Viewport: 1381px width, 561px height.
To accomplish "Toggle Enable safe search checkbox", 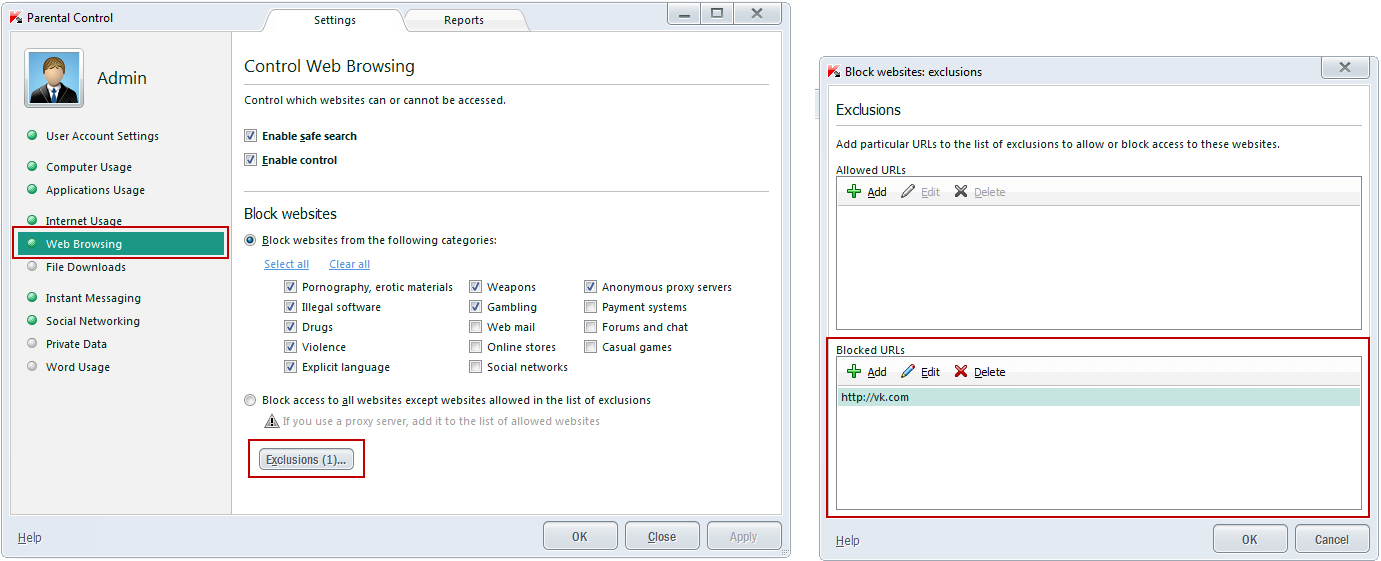I will pos(251,136).
